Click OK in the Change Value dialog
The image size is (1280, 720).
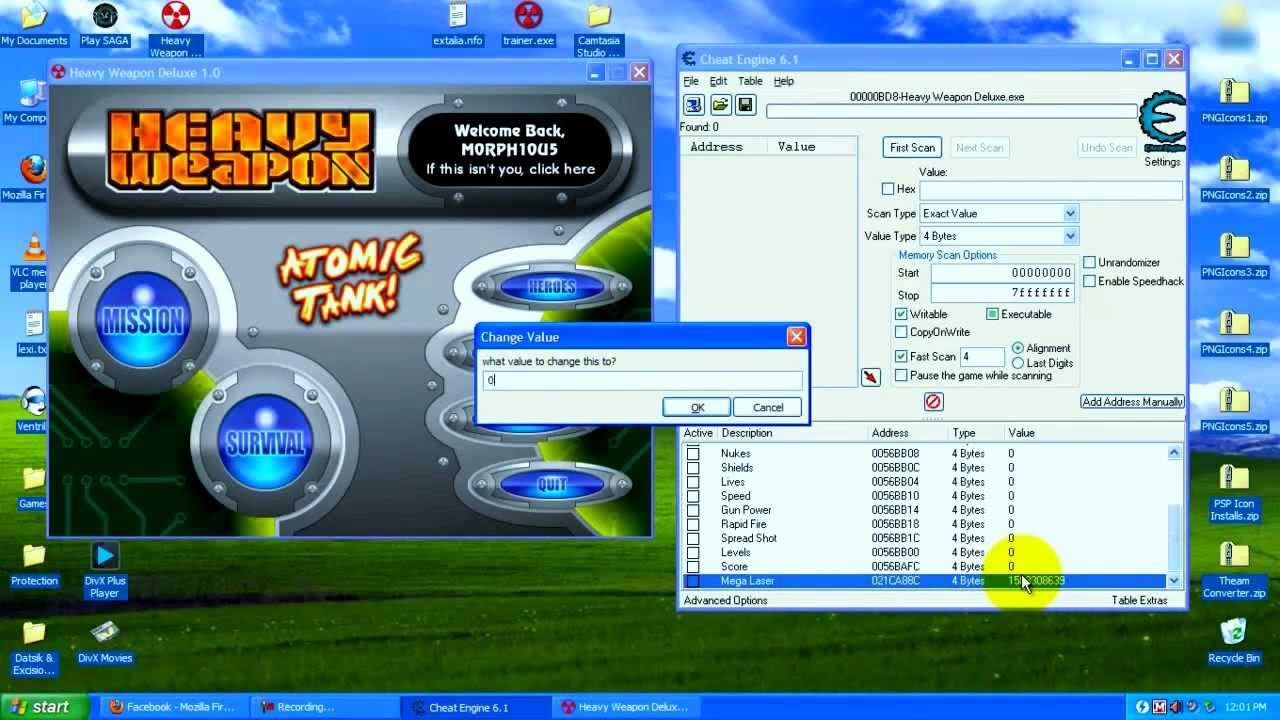tap(697, 407)
